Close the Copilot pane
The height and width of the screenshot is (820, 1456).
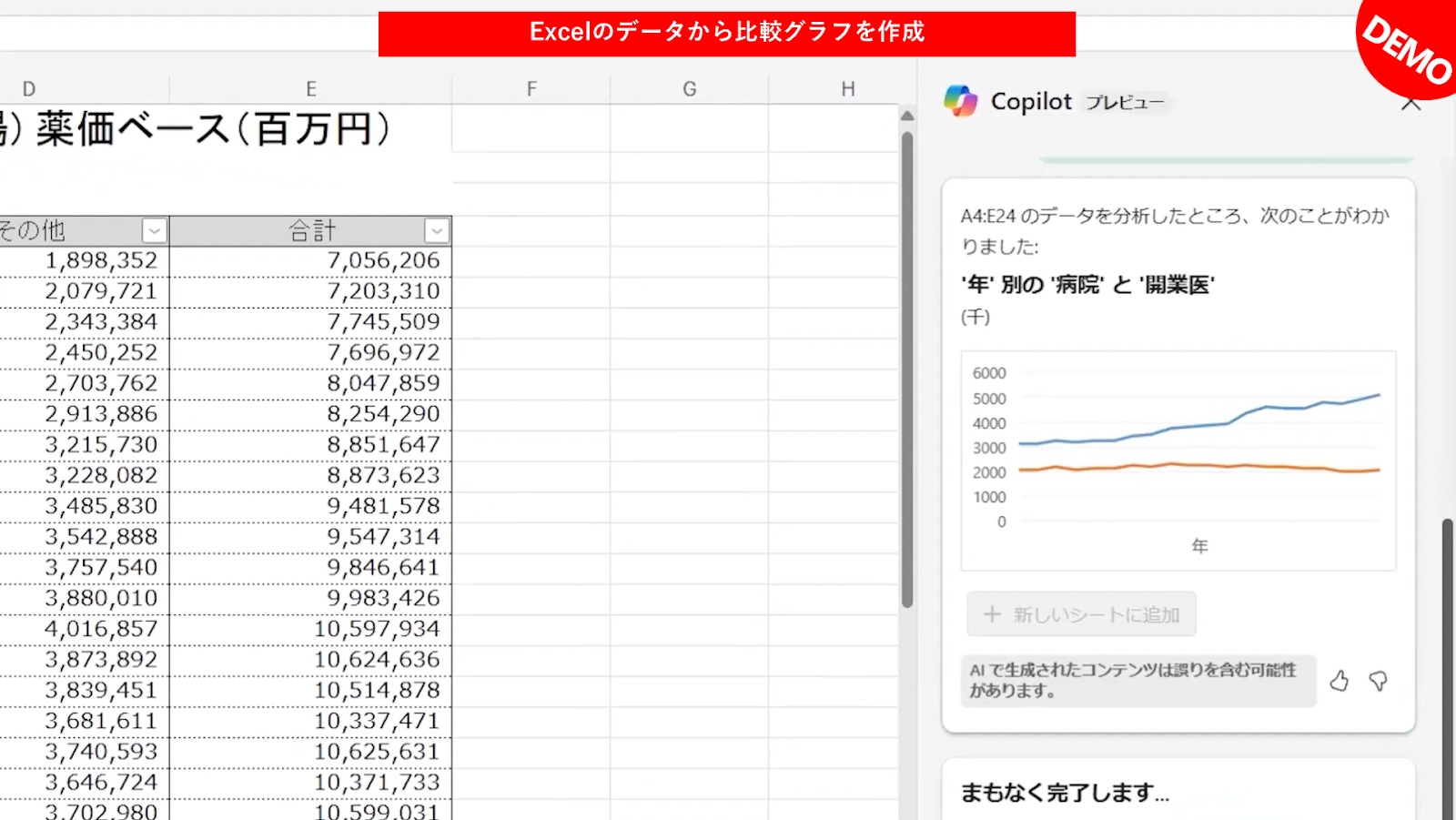click(x=1410, y=104)
